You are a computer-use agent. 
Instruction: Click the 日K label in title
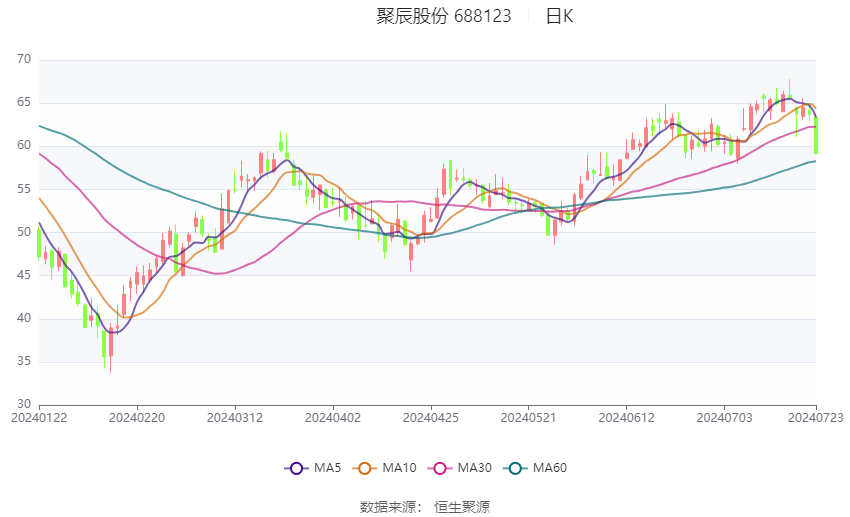559,16
